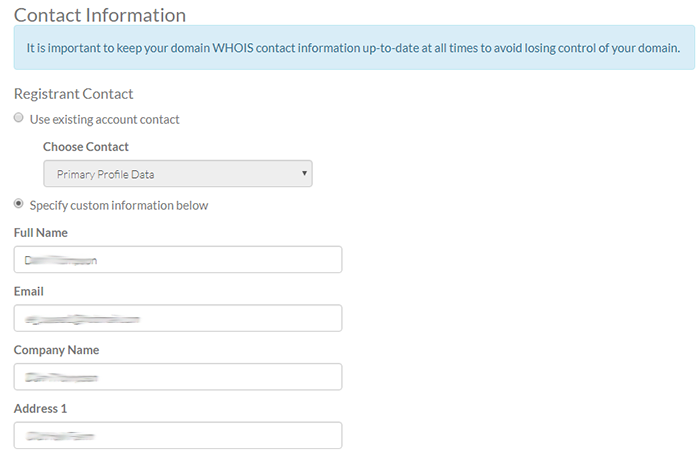Click the 'Choose Contact' label
This screenshot has height=461, width=700.
point(86,147)
